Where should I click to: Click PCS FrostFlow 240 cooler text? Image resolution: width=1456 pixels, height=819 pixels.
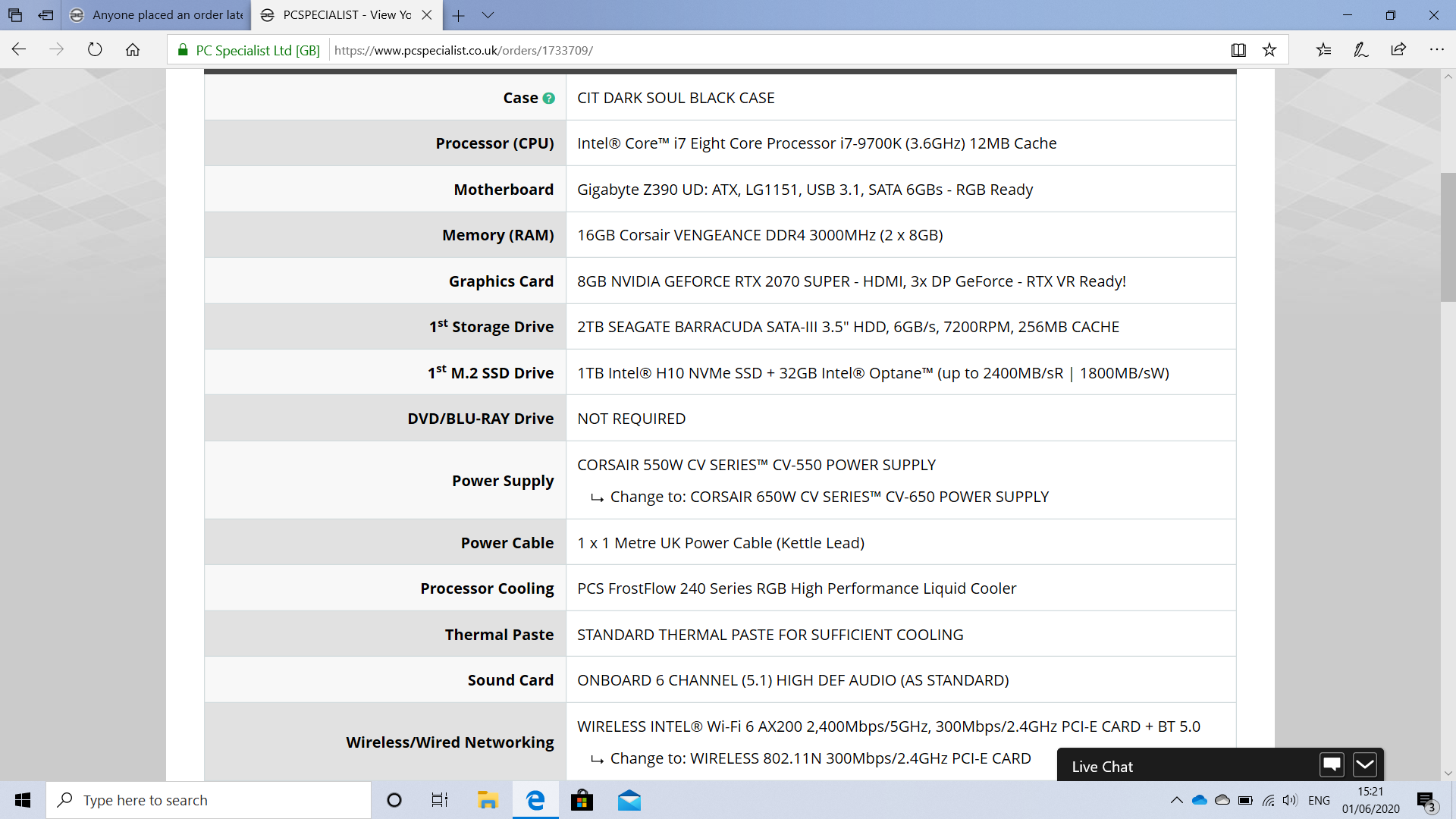pyautogui.click(x=796, y=588)
